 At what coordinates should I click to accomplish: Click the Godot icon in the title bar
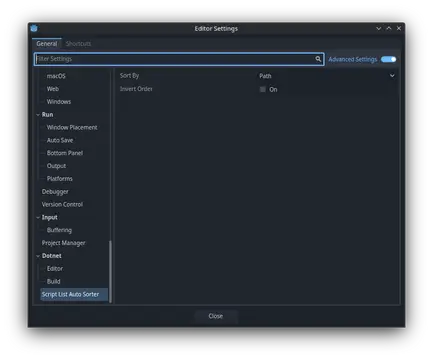(34, 28)
